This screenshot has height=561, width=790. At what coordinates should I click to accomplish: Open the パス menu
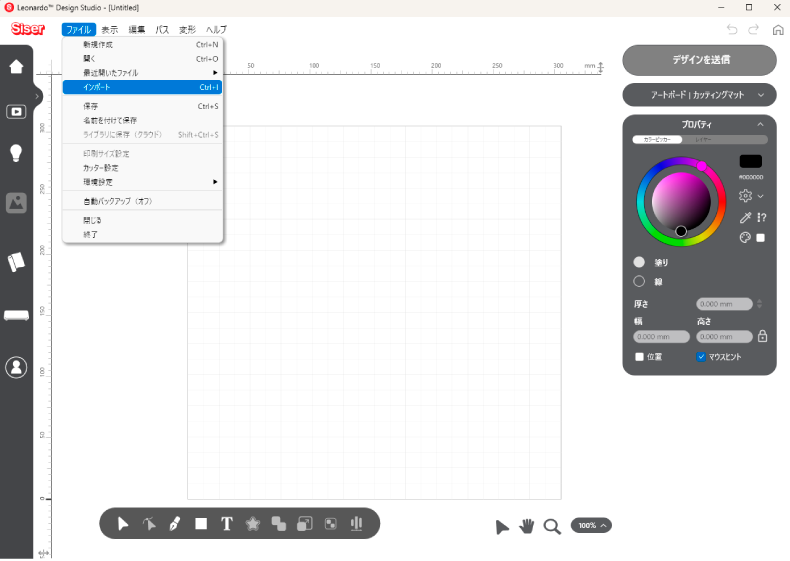(162, 30)
